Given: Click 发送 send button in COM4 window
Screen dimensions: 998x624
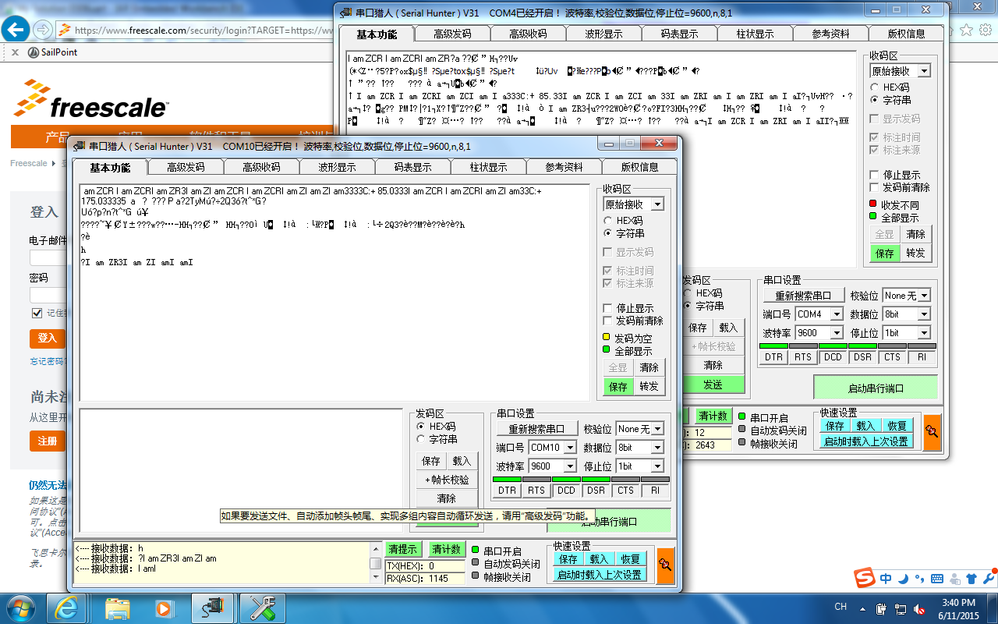Looking at the screenshot, I should pyautogui.click(x=713, y=385).
